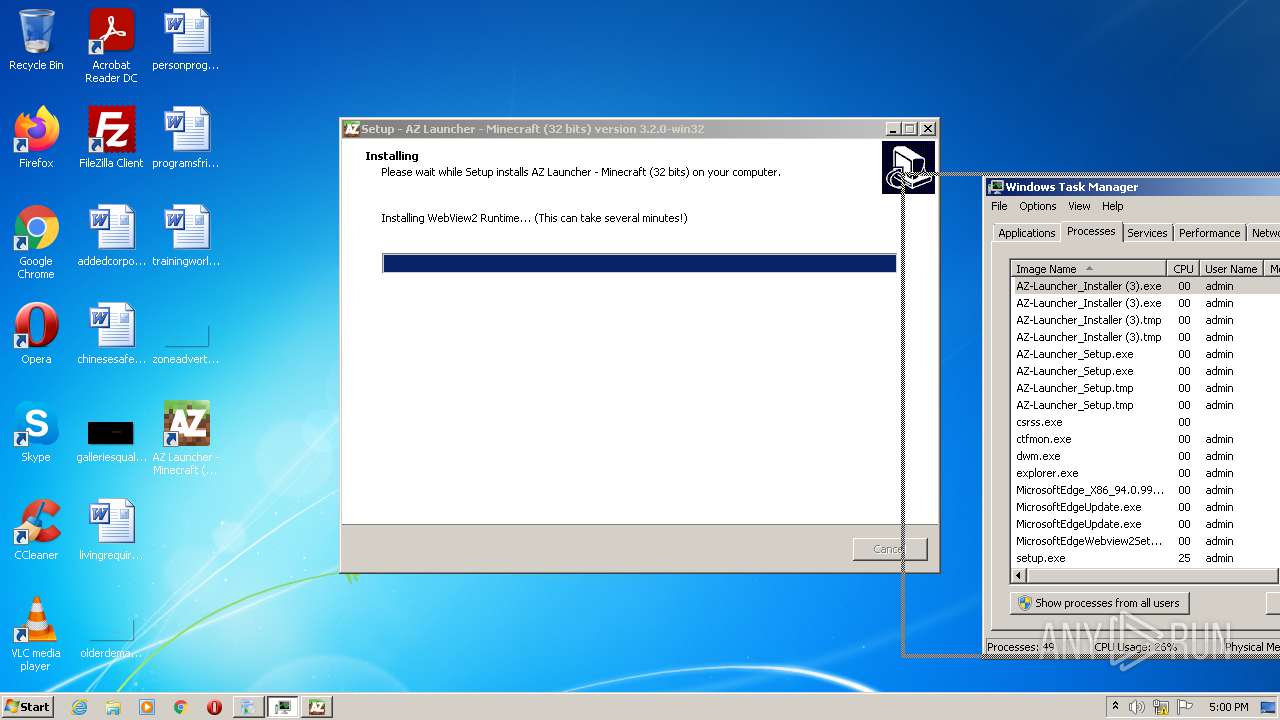
Task: Select MicrosoftEdge_X86_94.0.99 process row
Action: pyautogui.click(x=1145, y=490)
